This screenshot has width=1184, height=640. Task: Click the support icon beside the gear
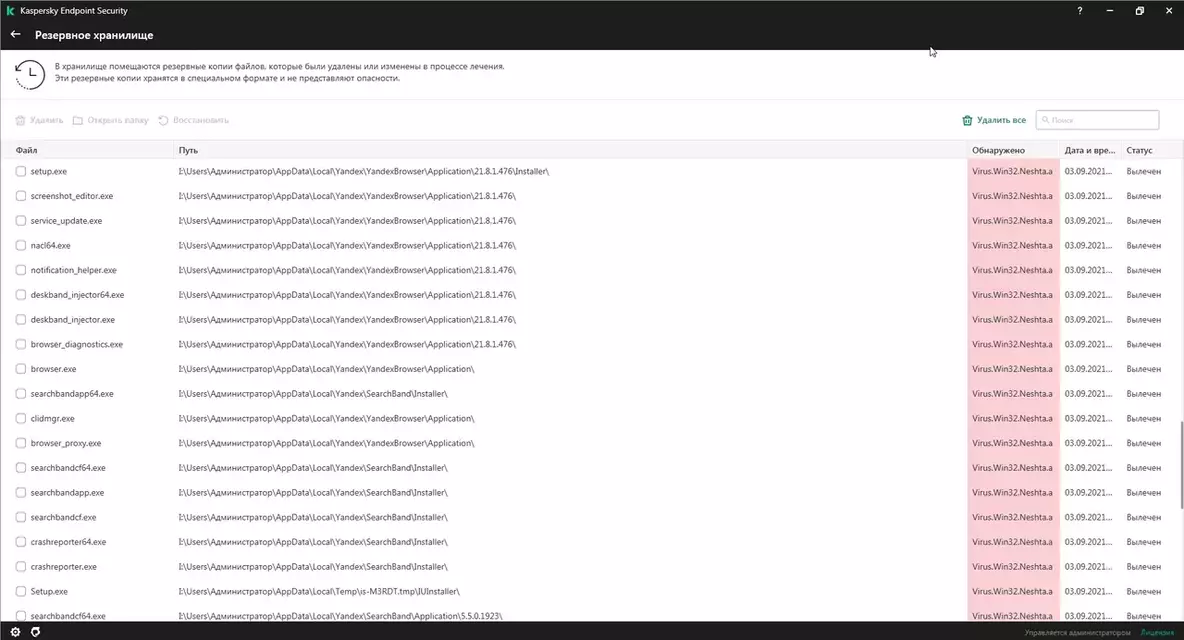pyautogui.click(x=35, y=632)
